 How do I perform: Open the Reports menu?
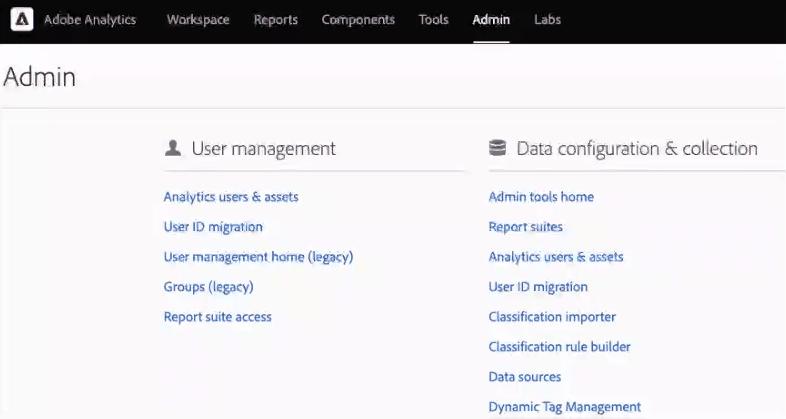click(x=276, y=20)
